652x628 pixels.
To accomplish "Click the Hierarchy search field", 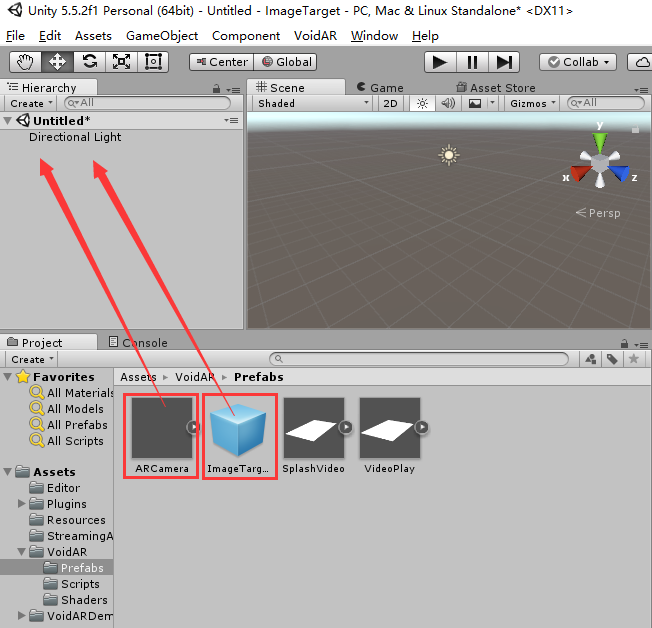I will [x=147, y=103].
